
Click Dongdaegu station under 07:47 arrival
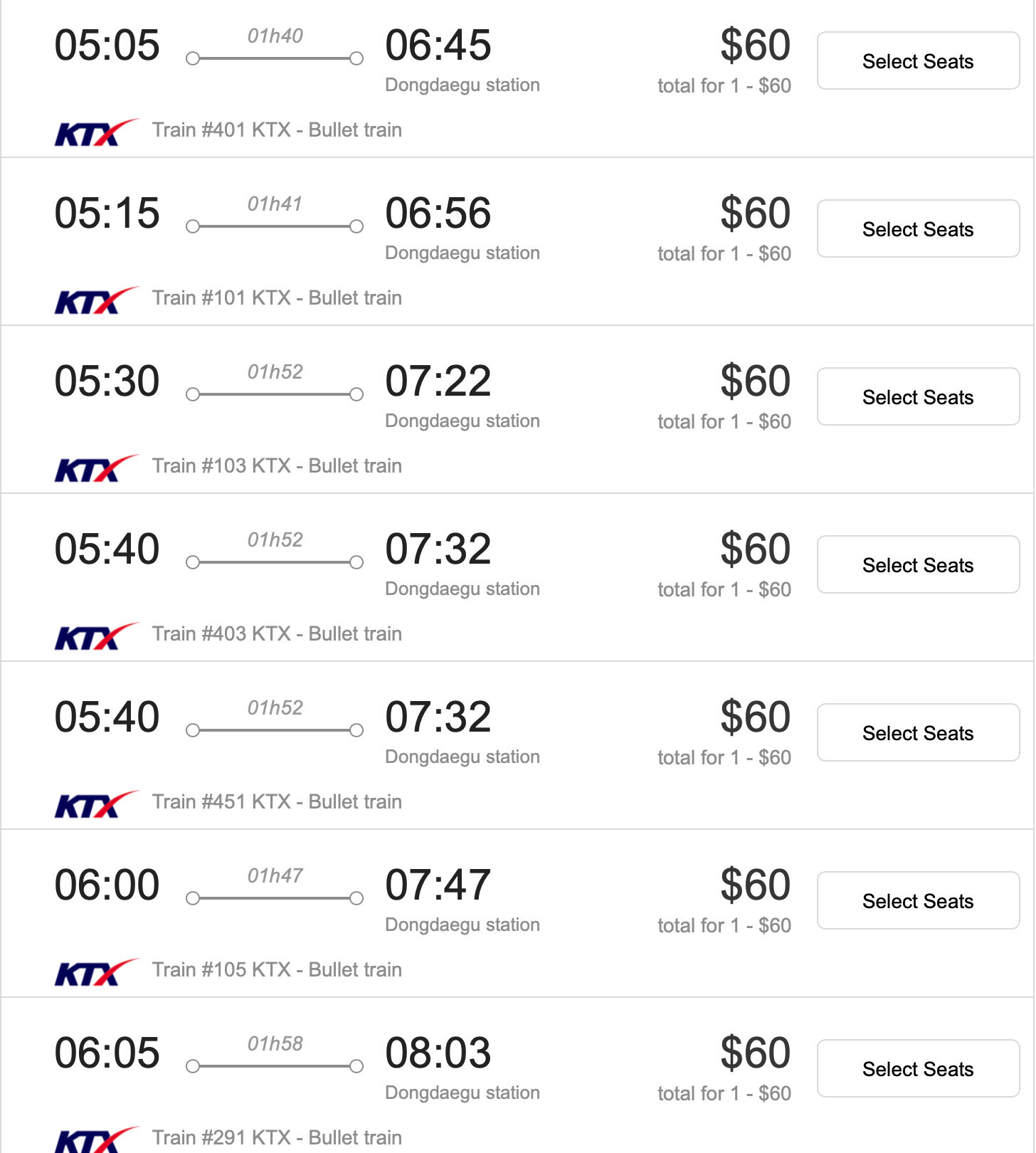(462, 925)
